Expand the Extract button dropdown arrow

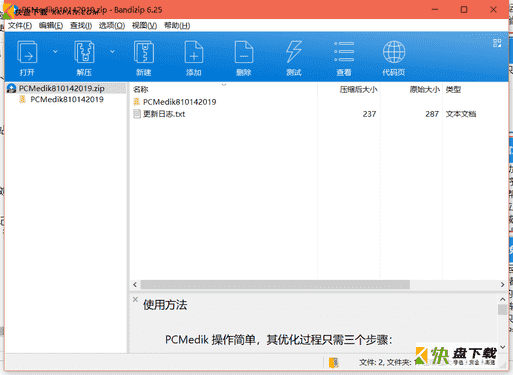pos(112,52)
